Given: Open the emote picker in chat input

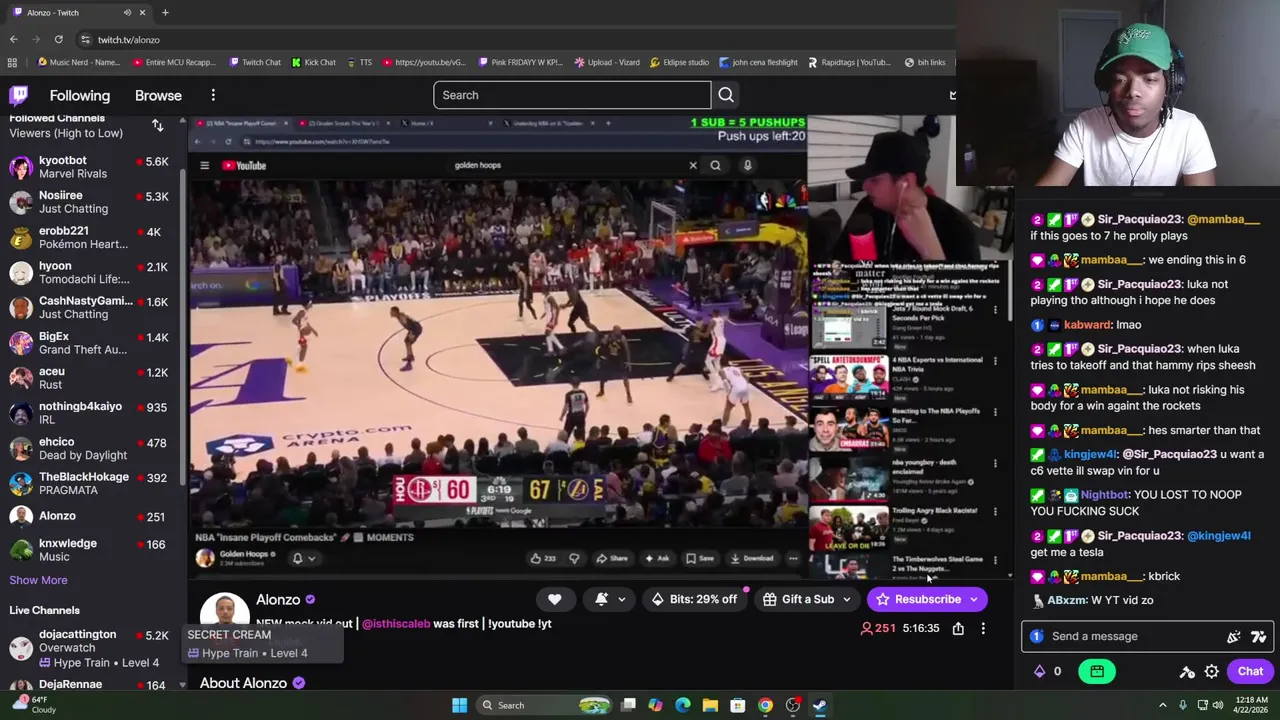Looking at the screenshot, I should pyautogui.click(x=1234, y=637).
